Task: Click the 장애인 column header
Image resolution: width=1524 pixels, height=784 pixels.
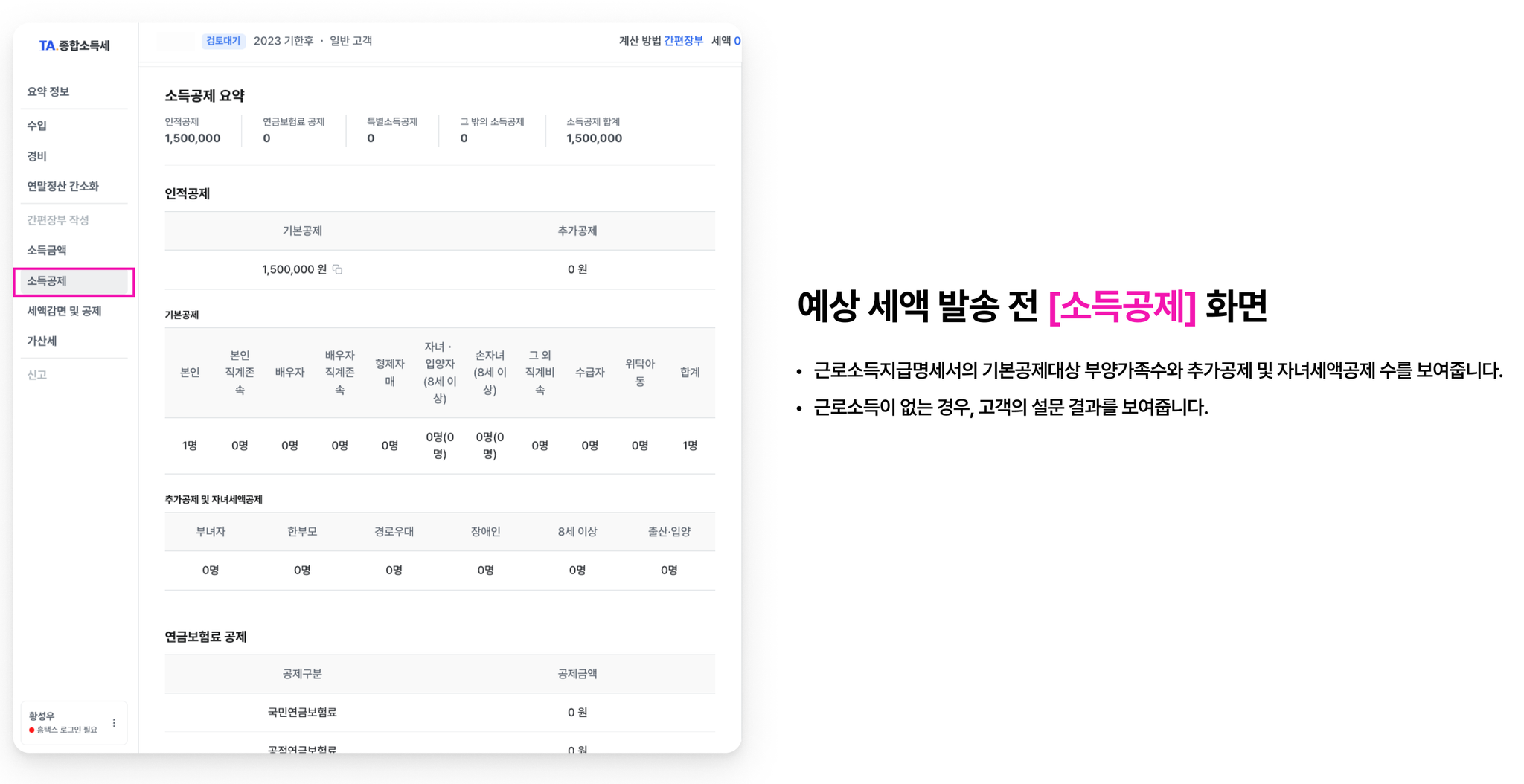Action: click(486, 532)
